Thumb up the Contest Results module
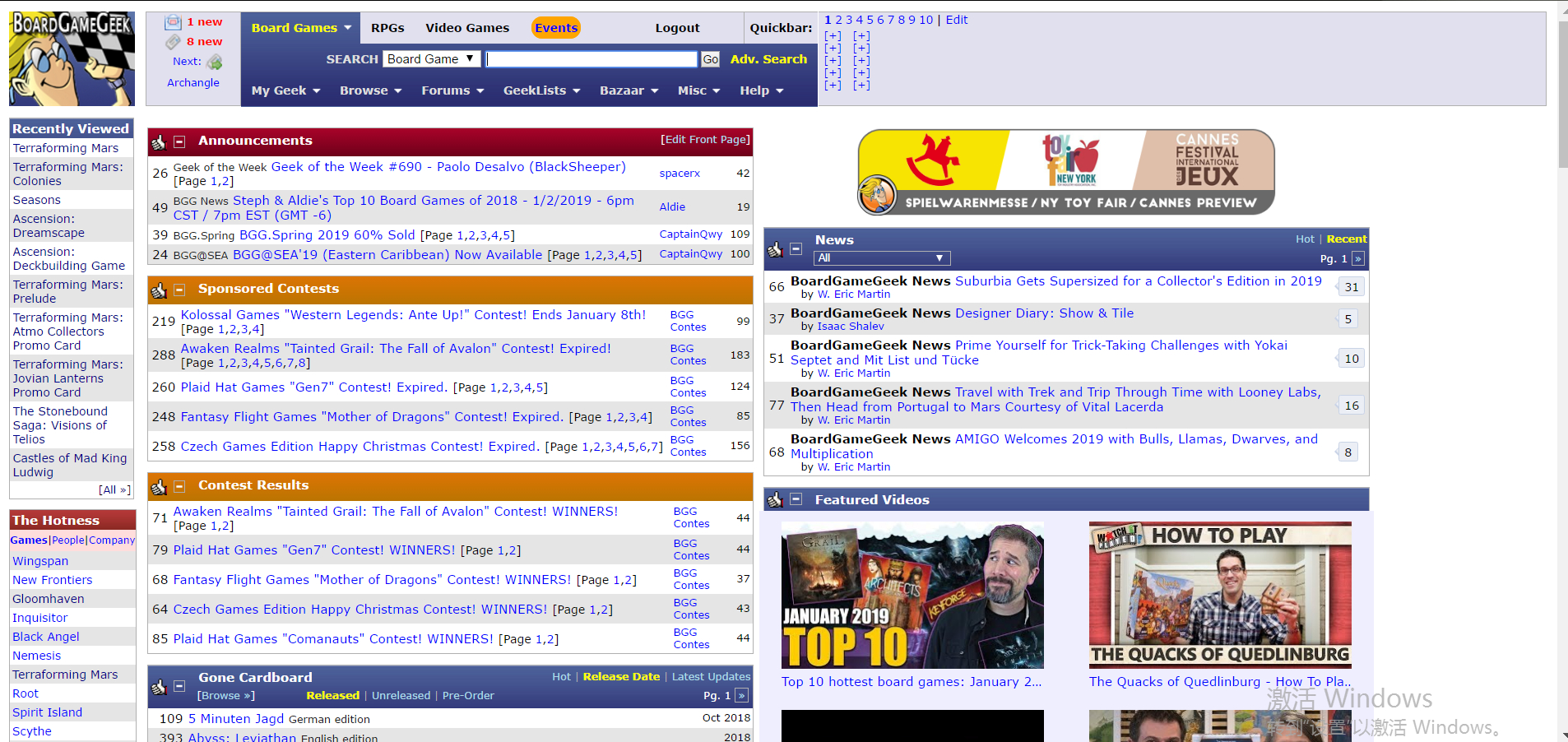Image resolution: width=1568 pixels, height=742 pixels. (159, 487)
